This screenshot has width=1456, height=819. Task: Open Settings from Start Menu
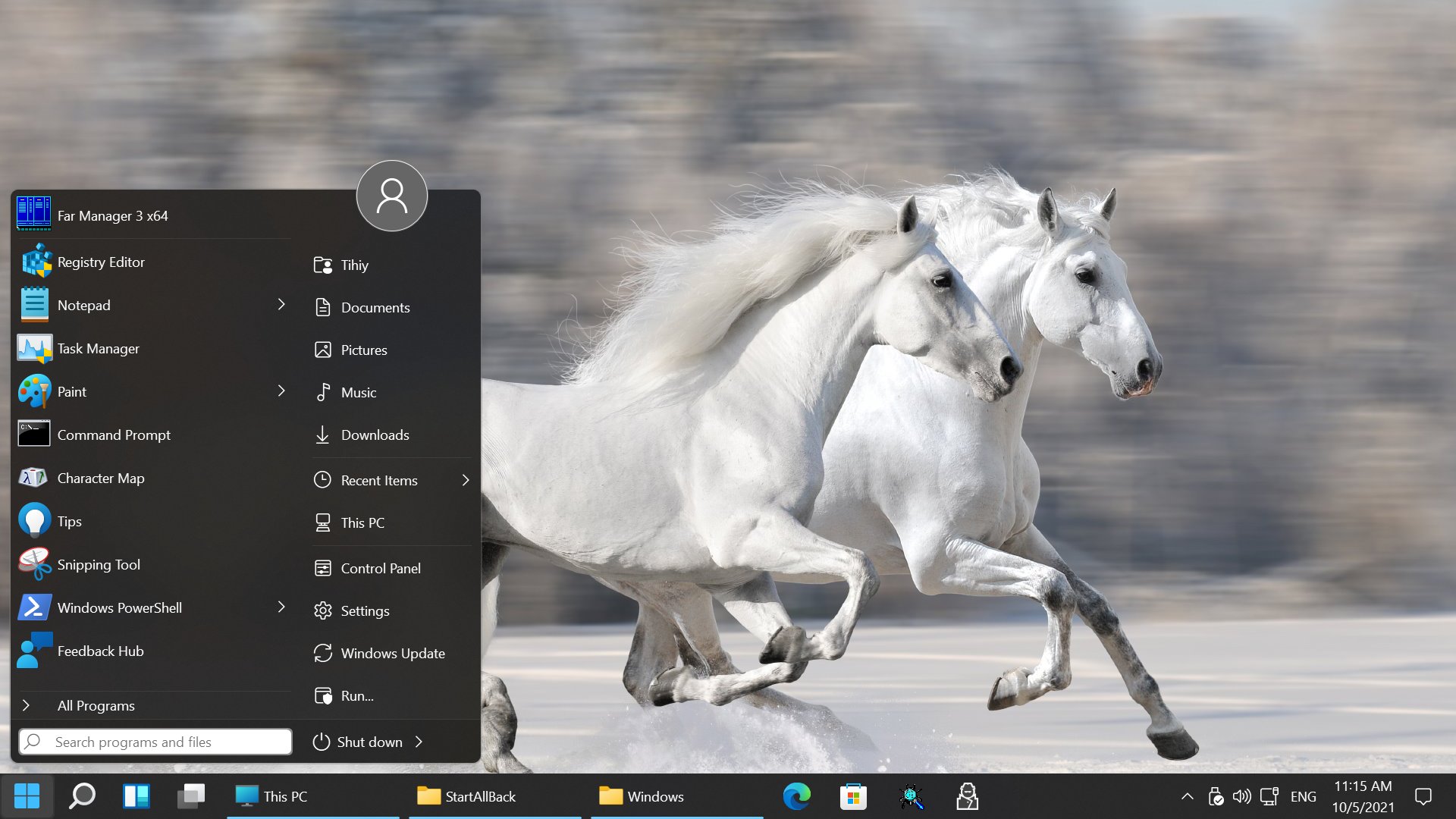coord(364,610)
